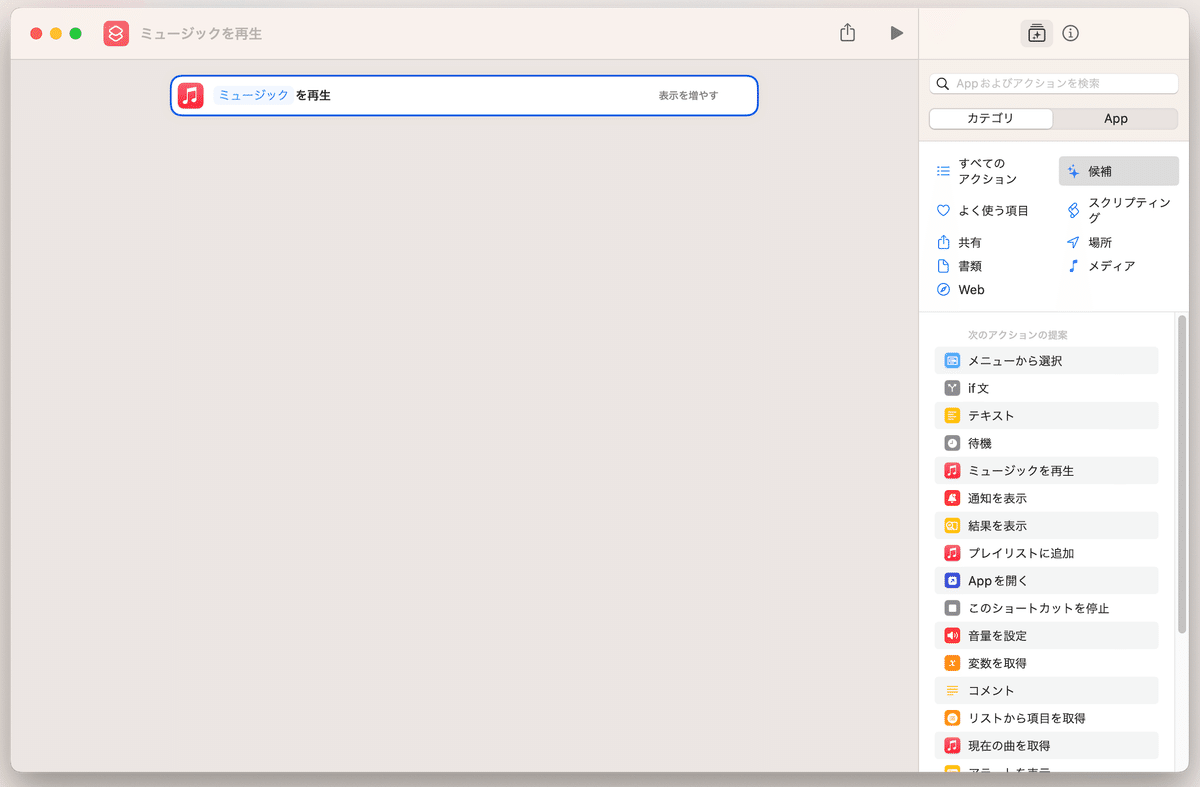Click the share icon beside 共有

(x=943, y=242)
